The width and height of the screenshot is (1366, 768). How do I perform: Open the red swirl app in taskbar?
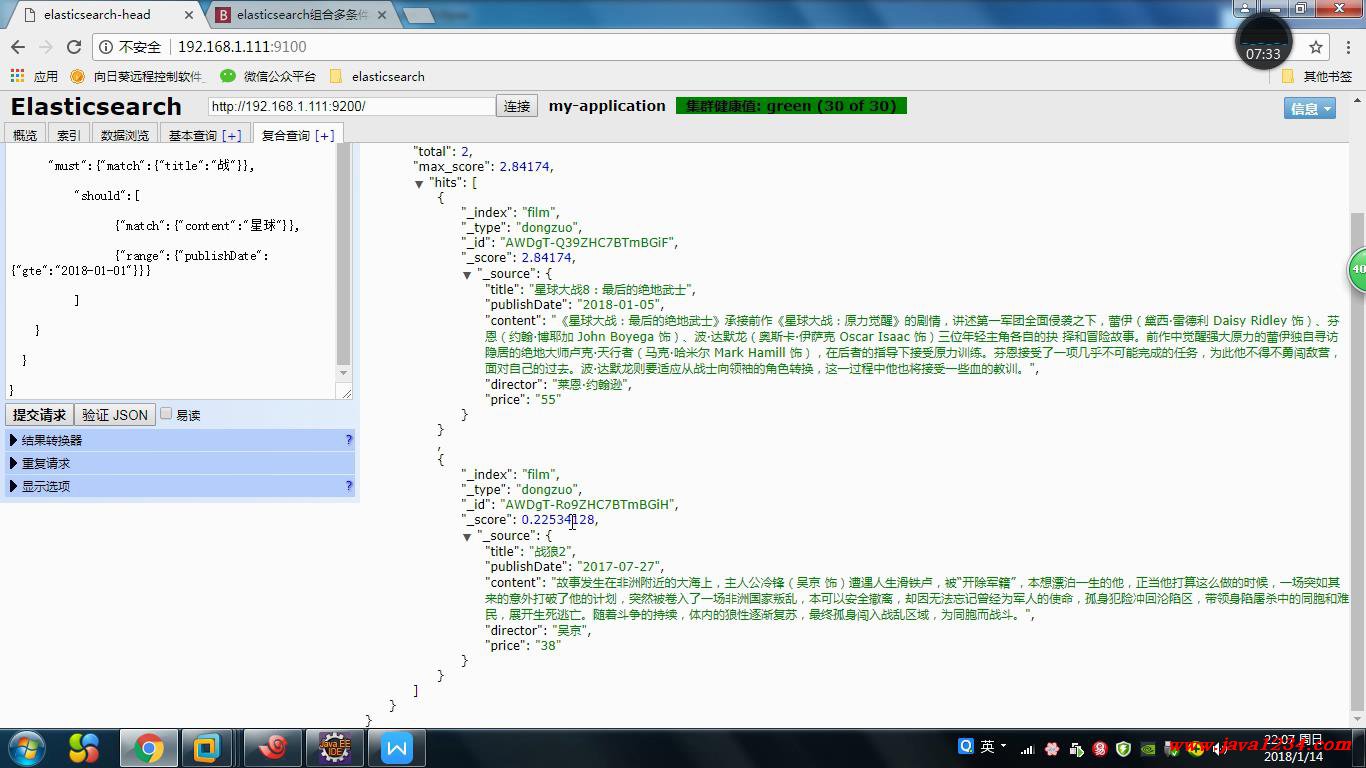[273, 748]
